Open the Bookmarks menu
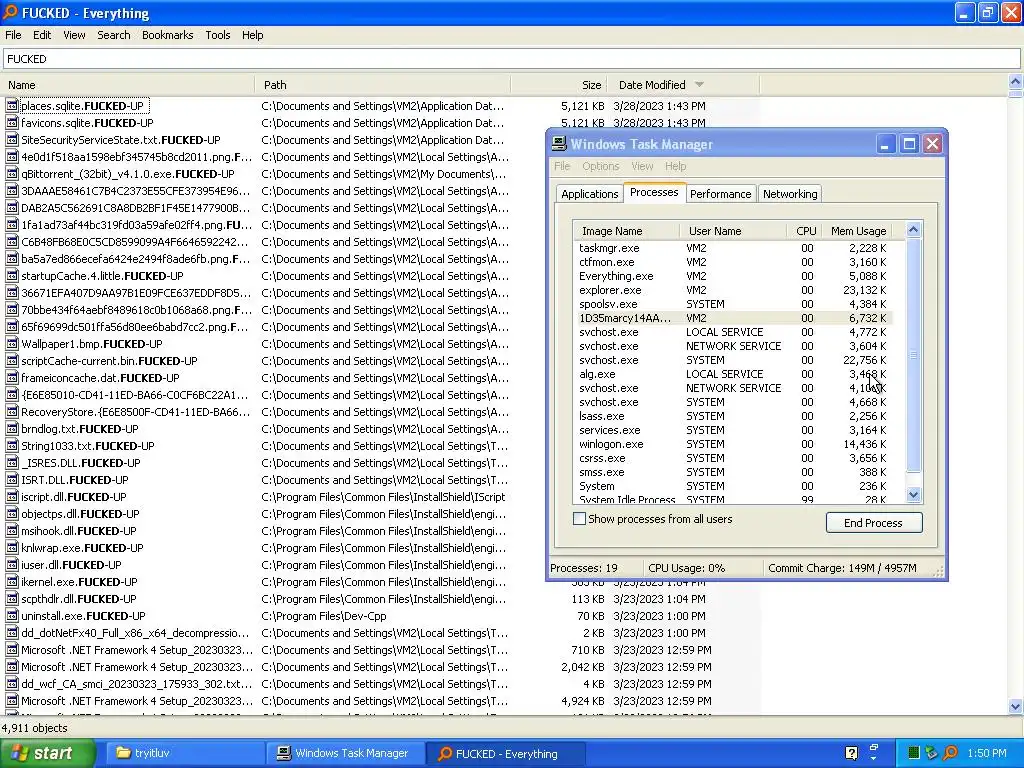Screen dimensions: 1024x768 coord(168,35)
